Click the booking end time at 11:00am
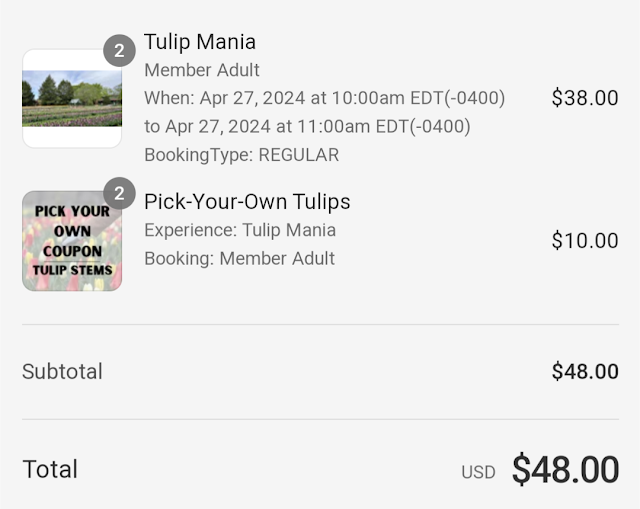Screen dimensions: 640x509 (307, 126)
